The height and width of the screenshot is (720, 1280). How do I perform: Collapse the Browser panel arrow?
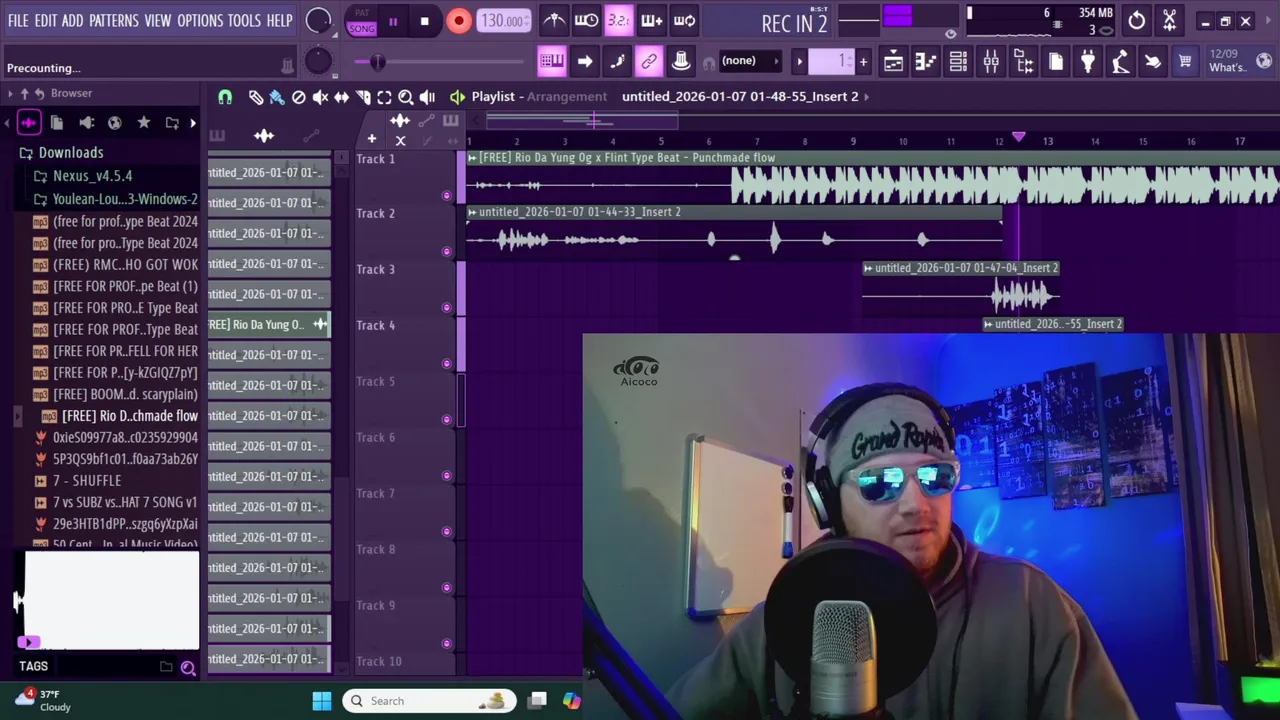10,93
